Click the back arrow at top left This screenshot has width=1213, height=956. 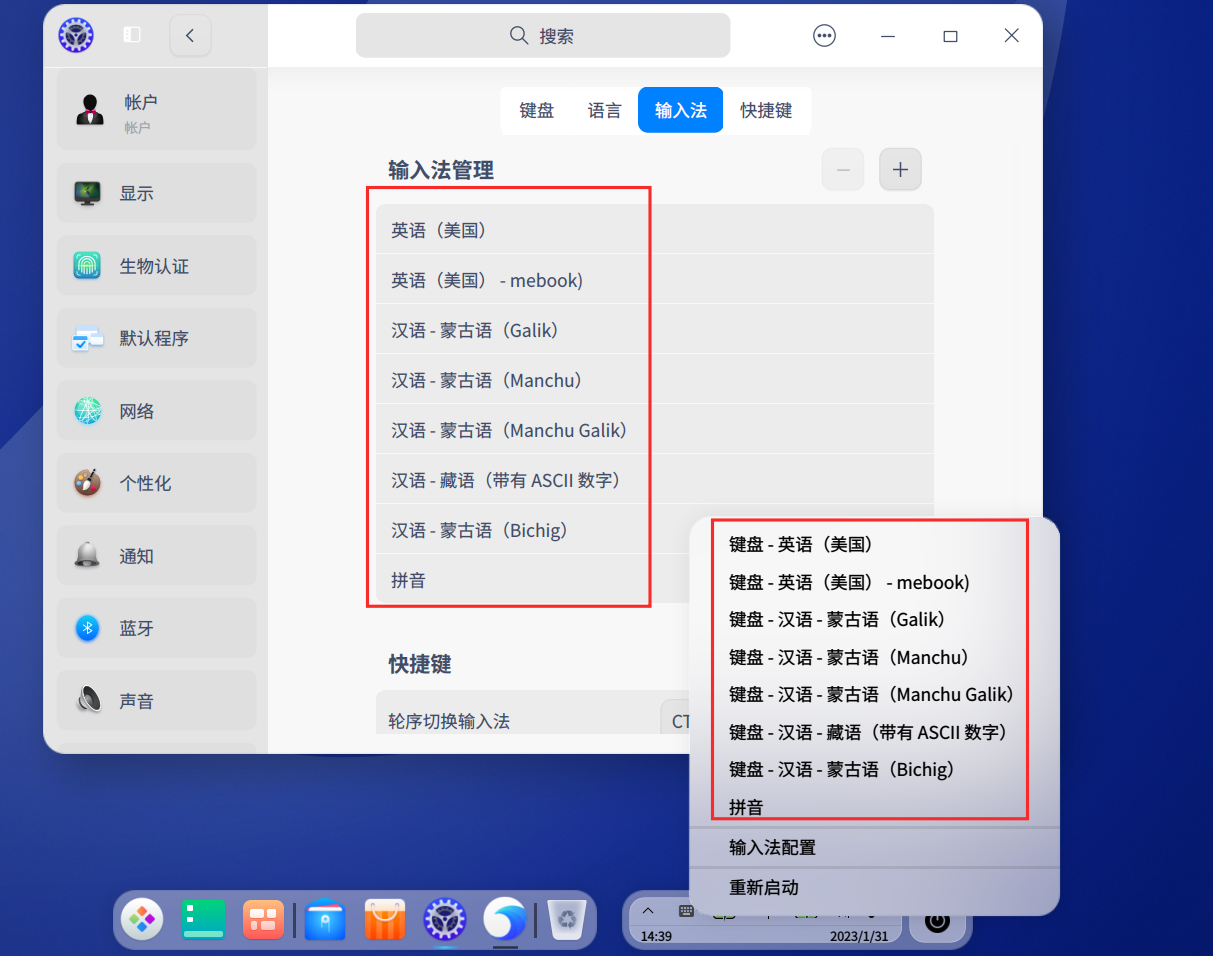[190, 35]
